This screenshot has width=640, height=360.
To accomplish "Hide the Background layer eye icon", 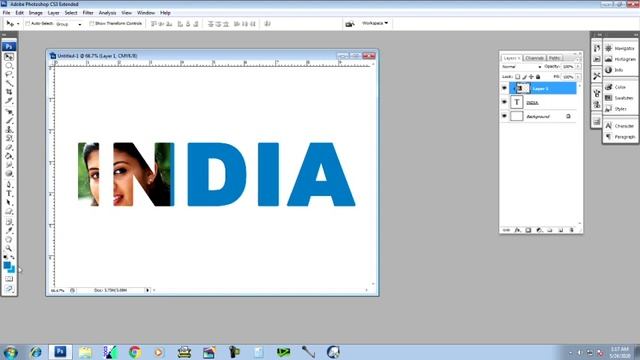I will click(x=504, y=116).
